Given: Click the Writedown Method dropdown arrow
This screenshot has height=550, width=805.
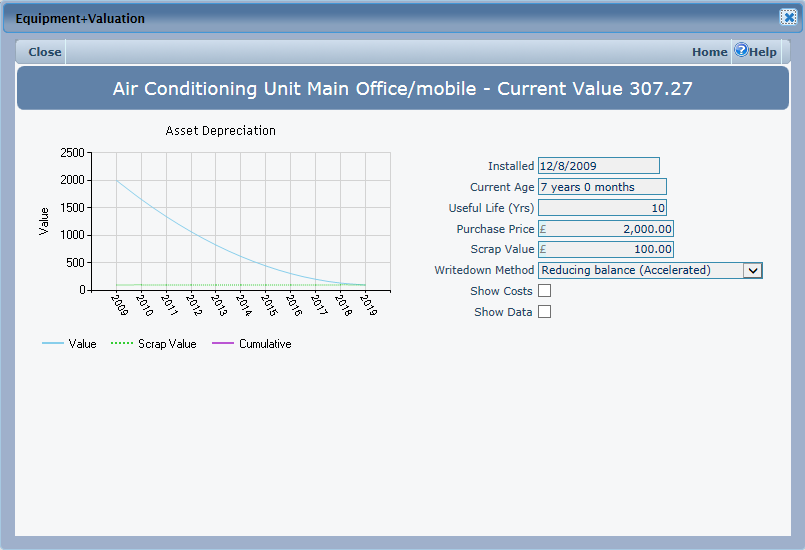Looking at the screenshot, I should (752, 270).
